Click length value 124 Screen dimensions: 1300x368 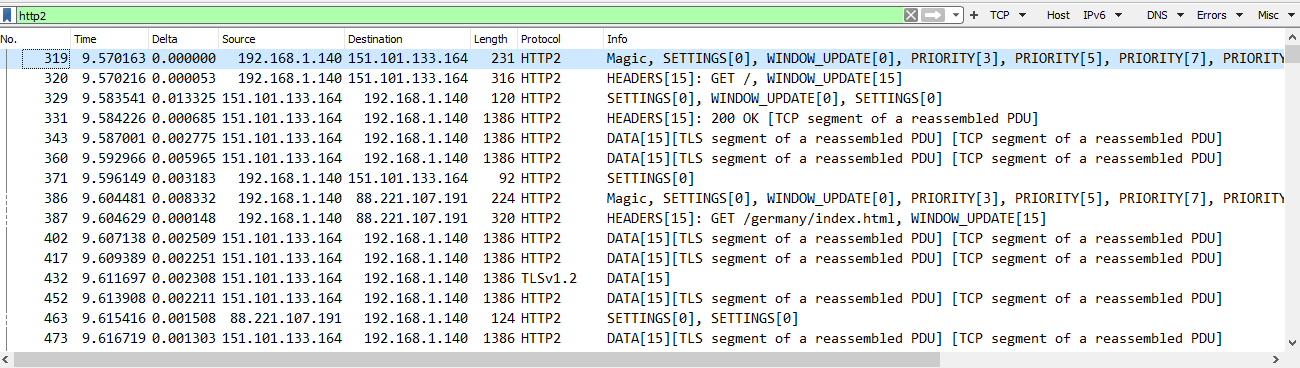[x=502, y=318]
